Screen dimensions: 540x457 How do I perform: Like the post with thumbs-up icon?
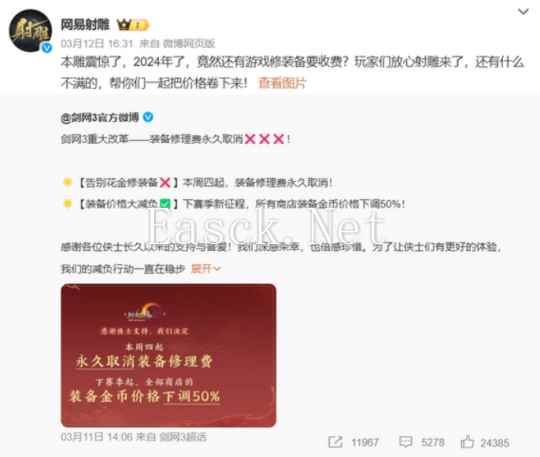click(x=467, y=442)
